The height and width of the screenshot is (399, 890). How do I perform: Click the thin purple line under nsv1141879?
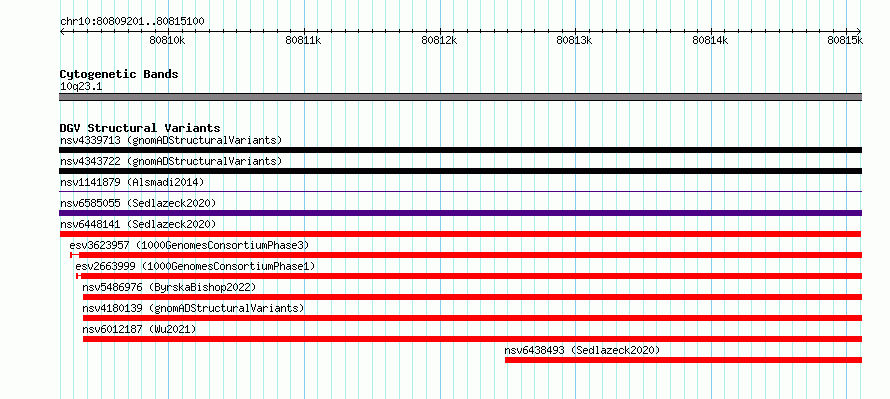click(460, 192)
